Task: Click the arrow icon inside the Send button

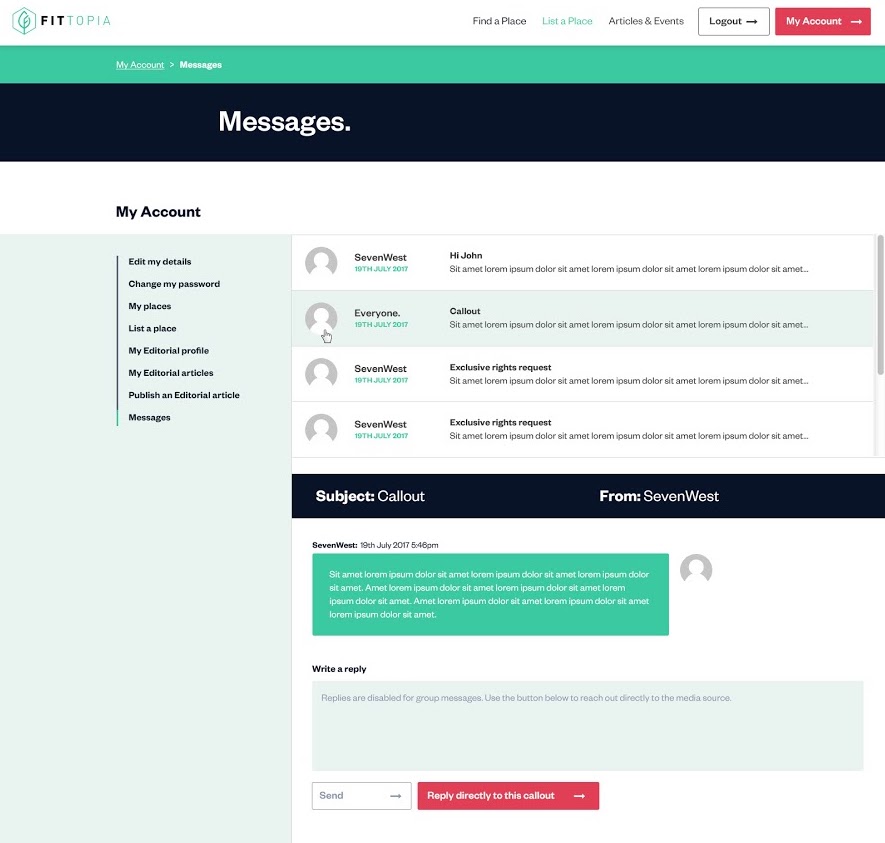Action: click(394, 795)
